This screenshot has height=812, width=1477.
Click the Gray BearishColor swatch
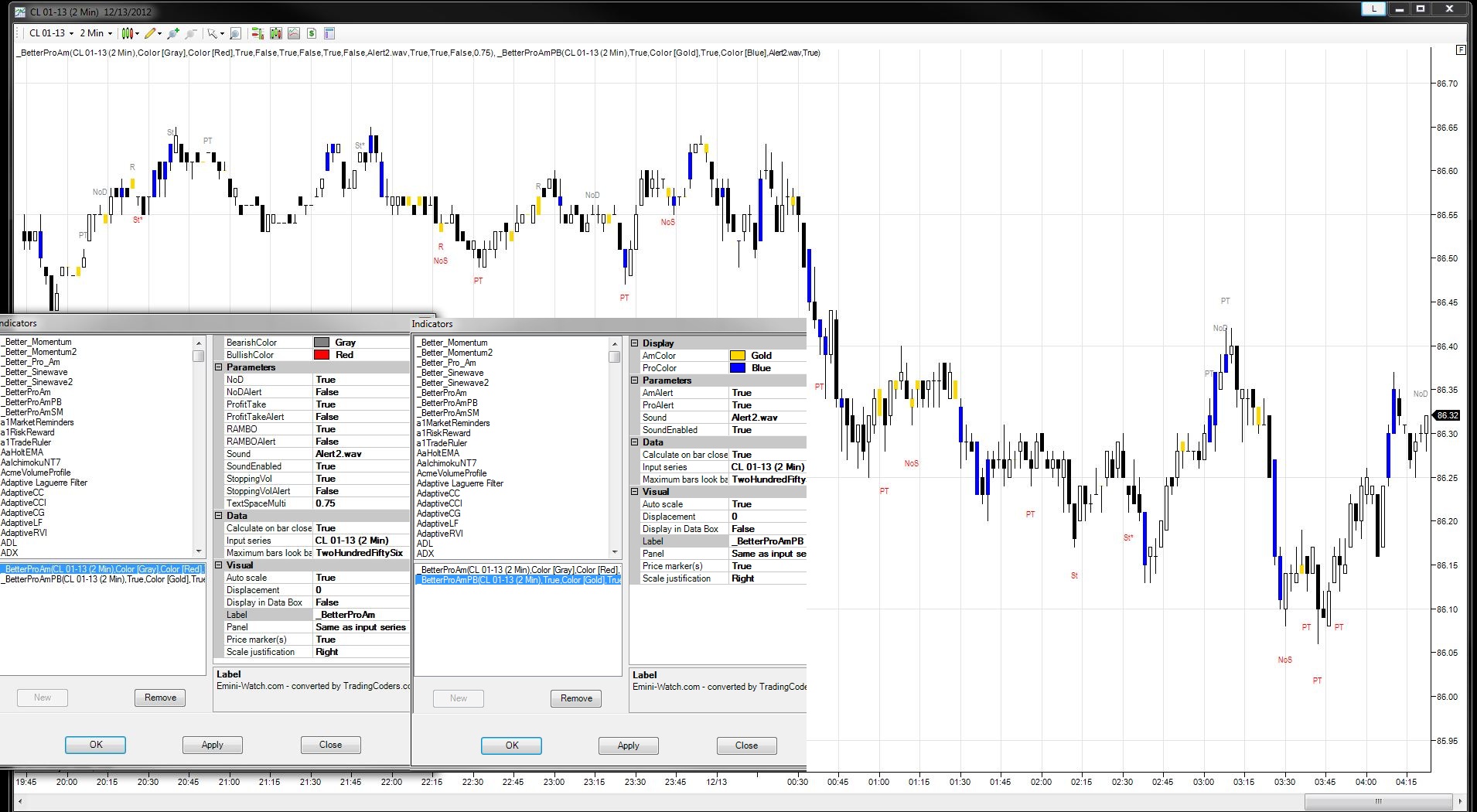pyautogui.click(x=322, y=343)
